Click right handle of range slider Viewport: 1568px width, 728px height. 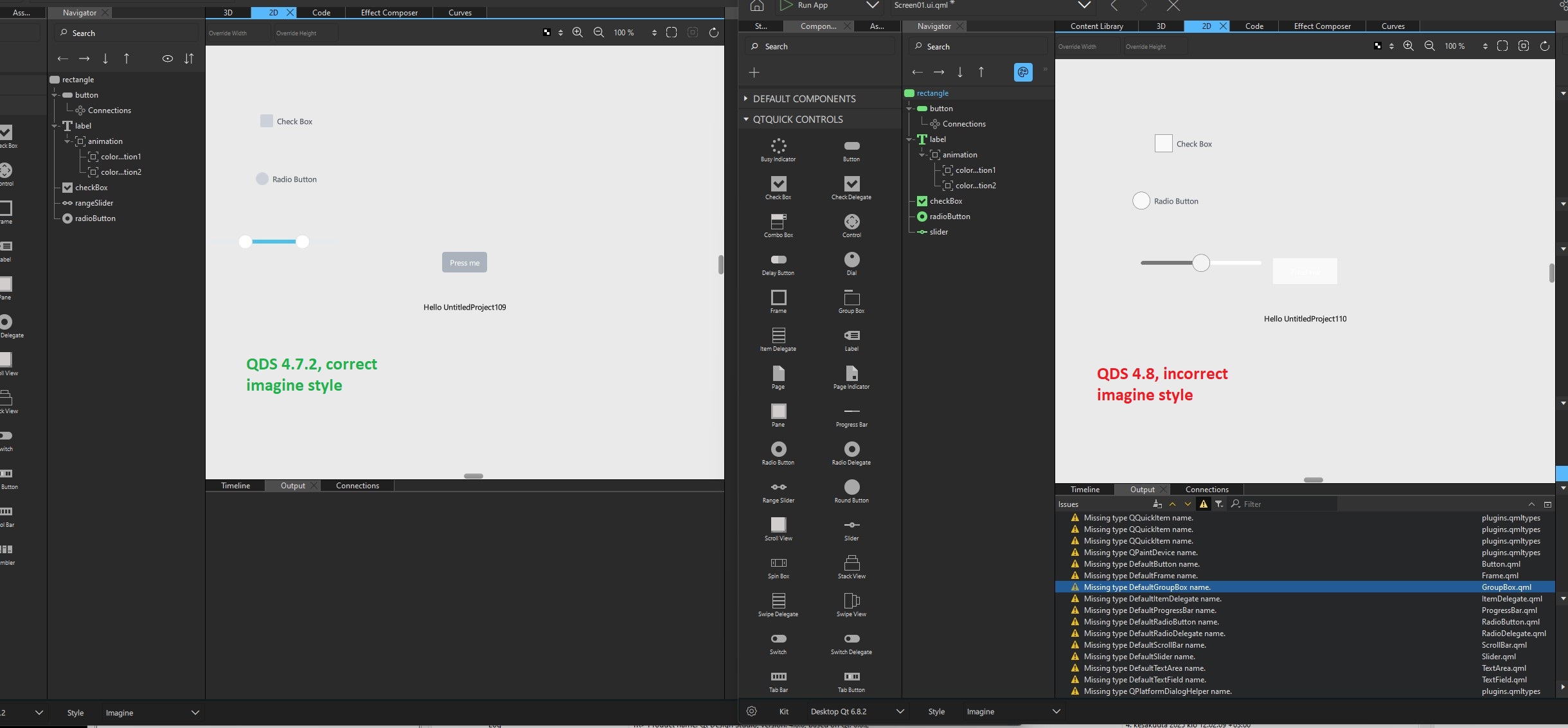tap(303, 242)
